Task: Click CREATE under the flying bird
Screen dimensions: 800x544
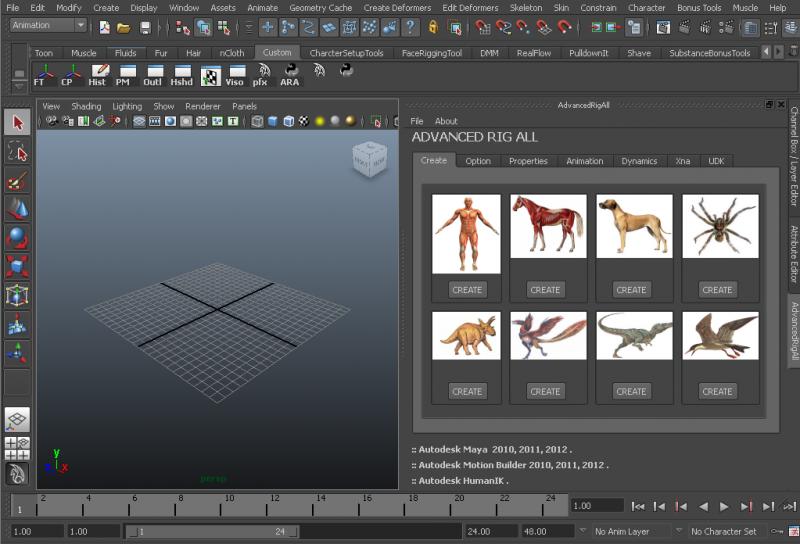Action: [717, 391]
